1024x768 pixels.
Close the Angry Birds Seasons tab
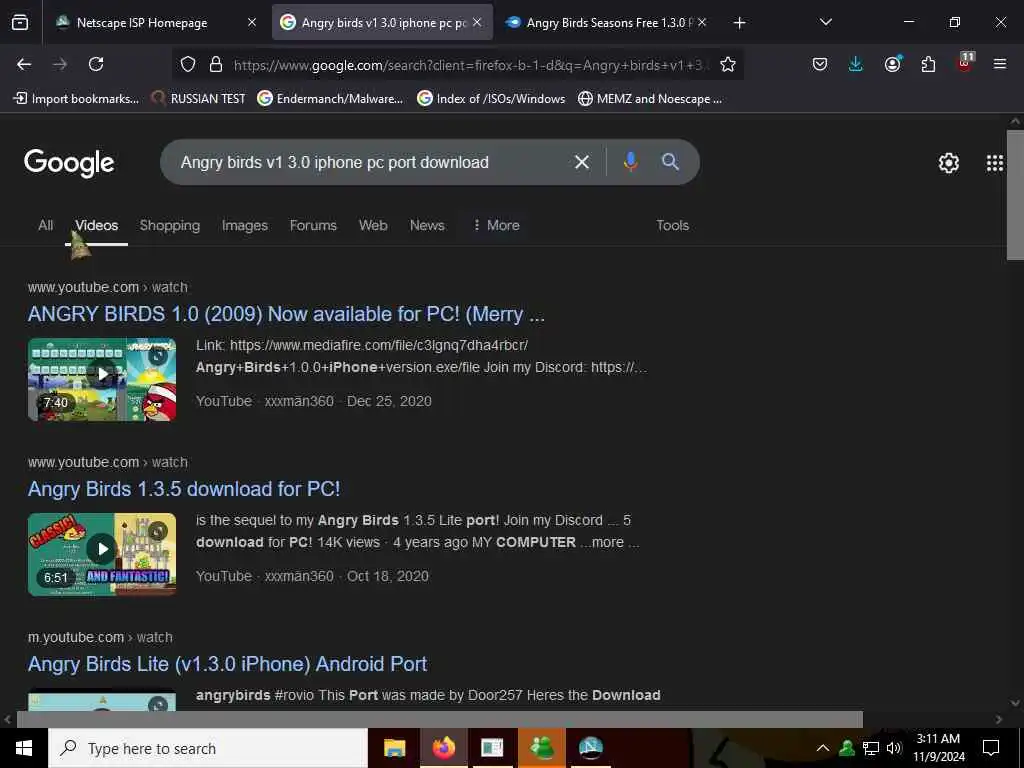(x=702, y=22)
